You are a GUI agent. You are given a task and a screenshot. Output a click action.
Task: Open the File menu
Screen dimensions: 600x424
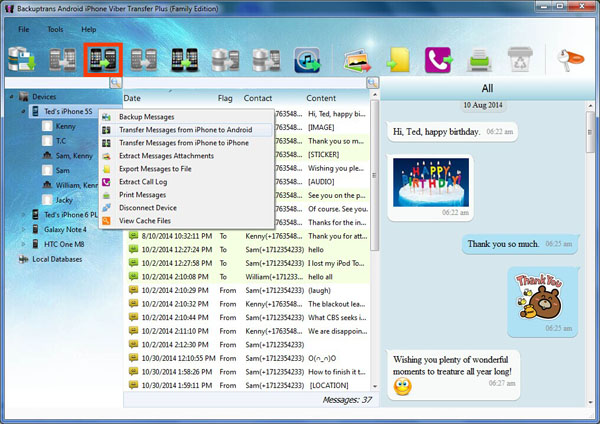(23, 29)
